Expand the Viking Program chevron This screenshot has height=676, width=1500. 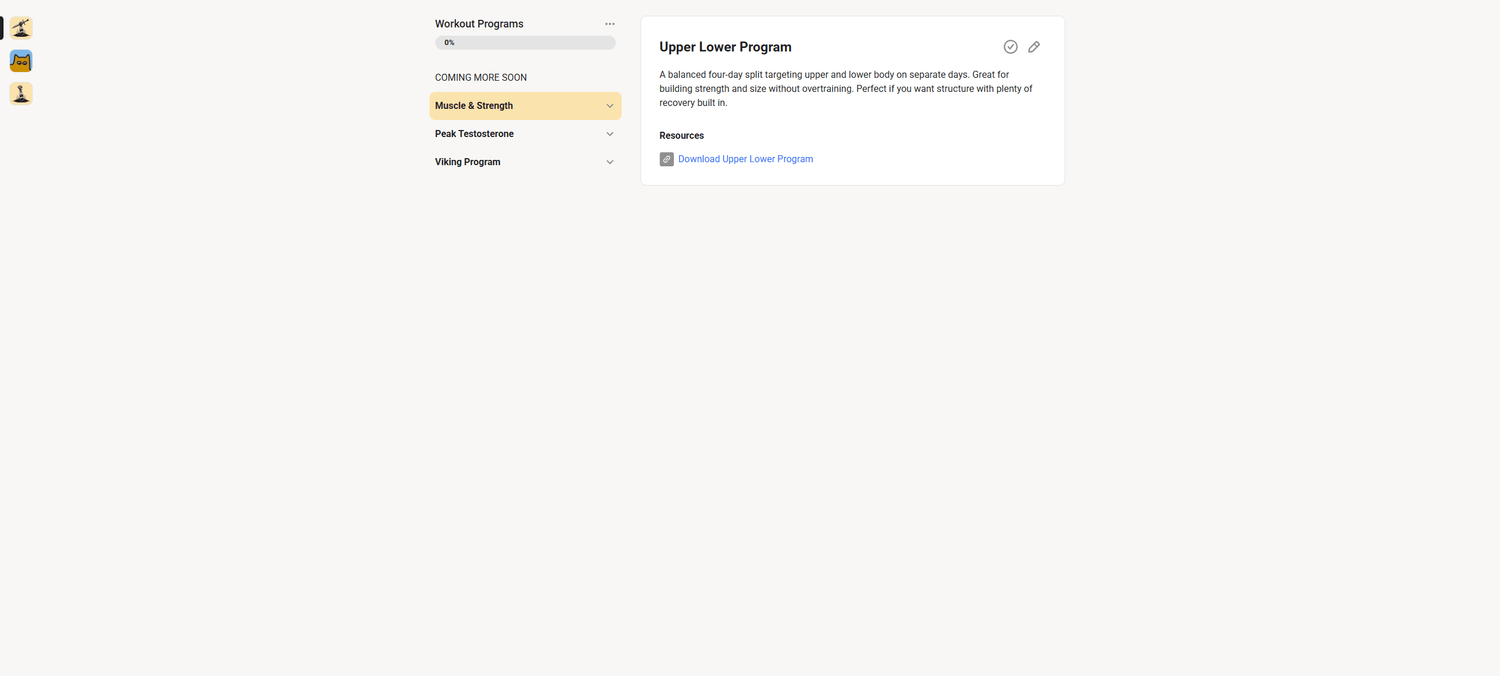coord(610,162)
